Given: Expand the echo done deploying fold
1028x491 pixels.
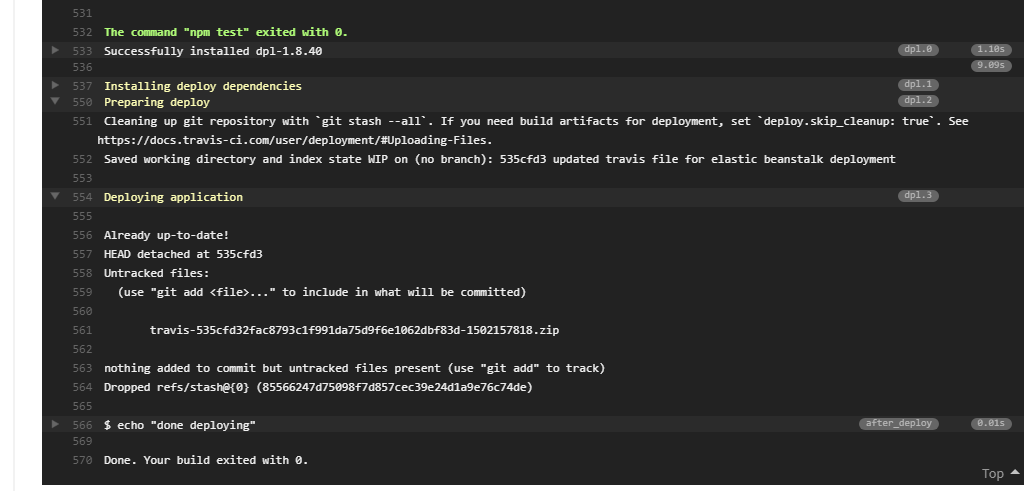Looking at the screenshot, I should pos(55,424).
